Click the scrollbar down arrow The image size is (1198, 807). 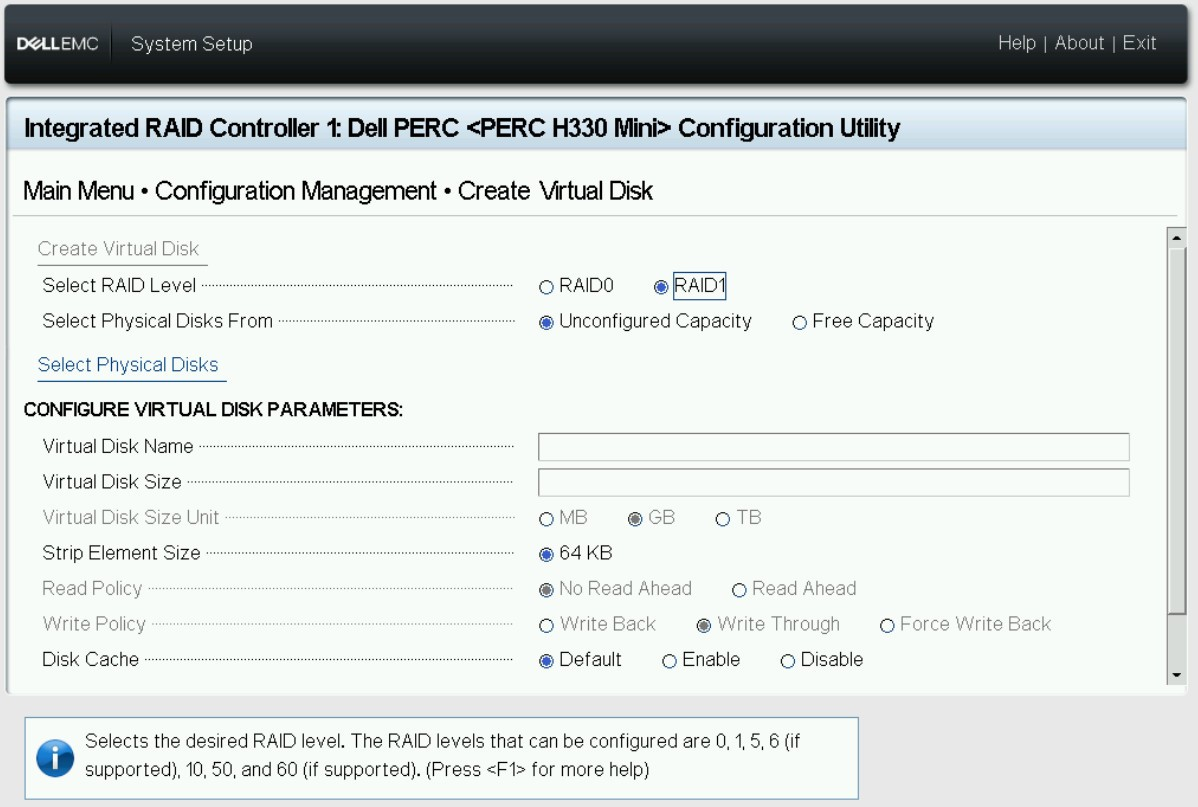point(1176,675)
